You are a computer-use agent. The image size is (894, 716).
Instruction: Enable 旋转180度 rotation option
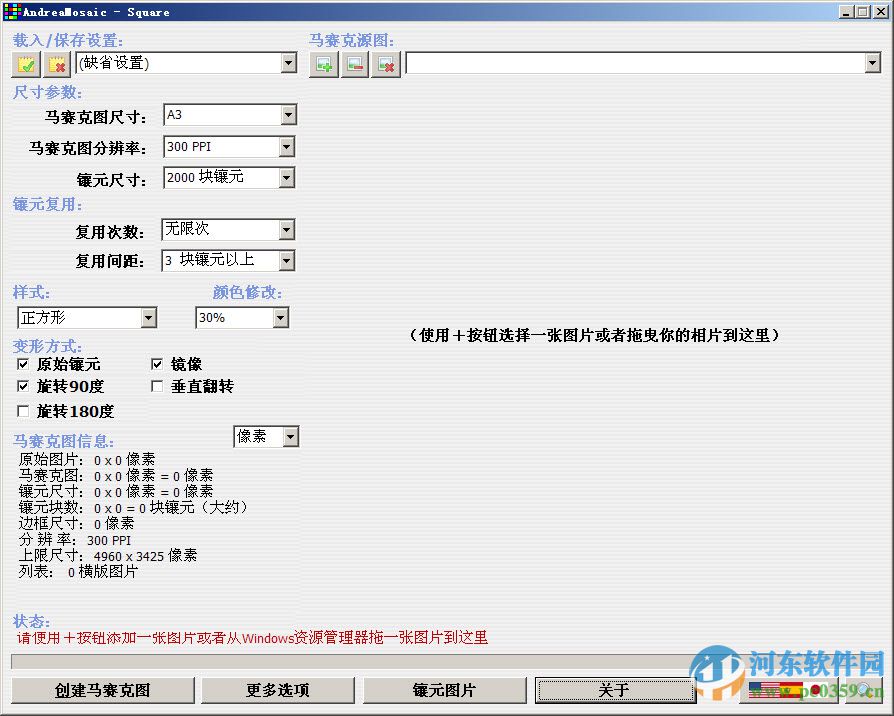23,411
